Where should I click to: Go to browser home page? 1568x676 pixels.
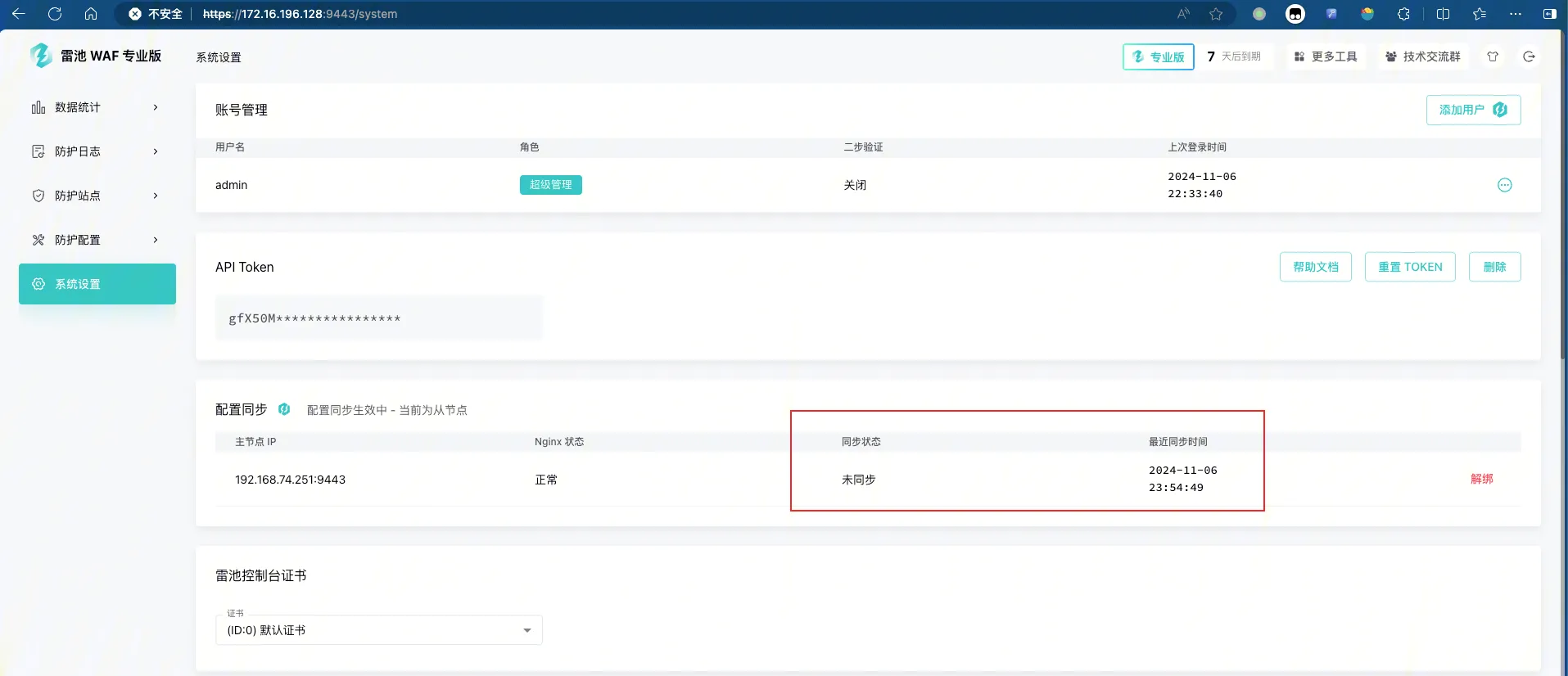(x=91, y=14)
